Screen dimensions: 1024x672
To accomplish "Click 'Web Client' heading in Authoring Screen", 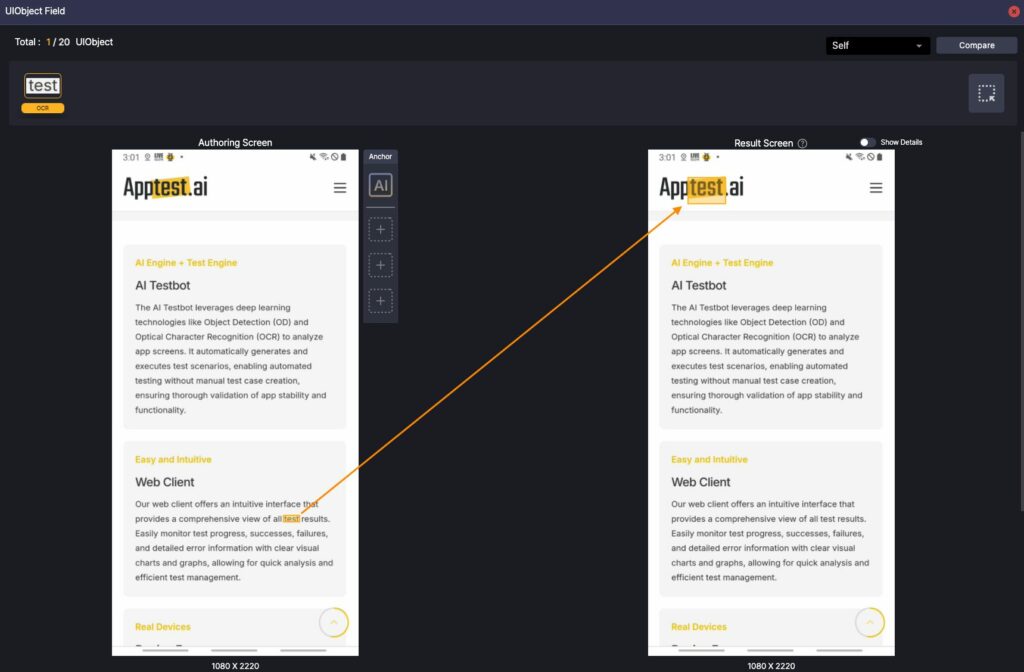I will [x=165, y=482].
